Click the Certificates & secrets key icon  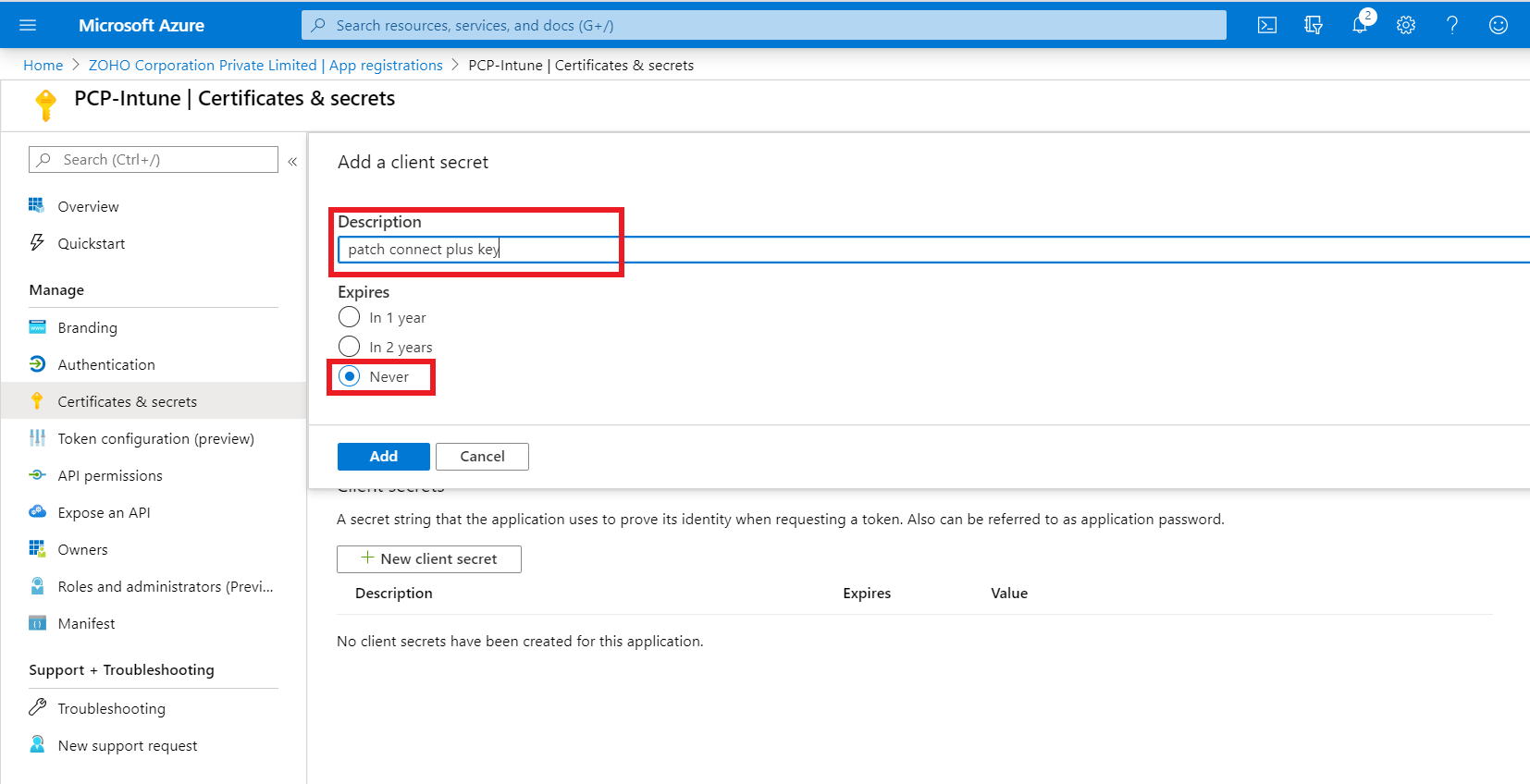37,401
